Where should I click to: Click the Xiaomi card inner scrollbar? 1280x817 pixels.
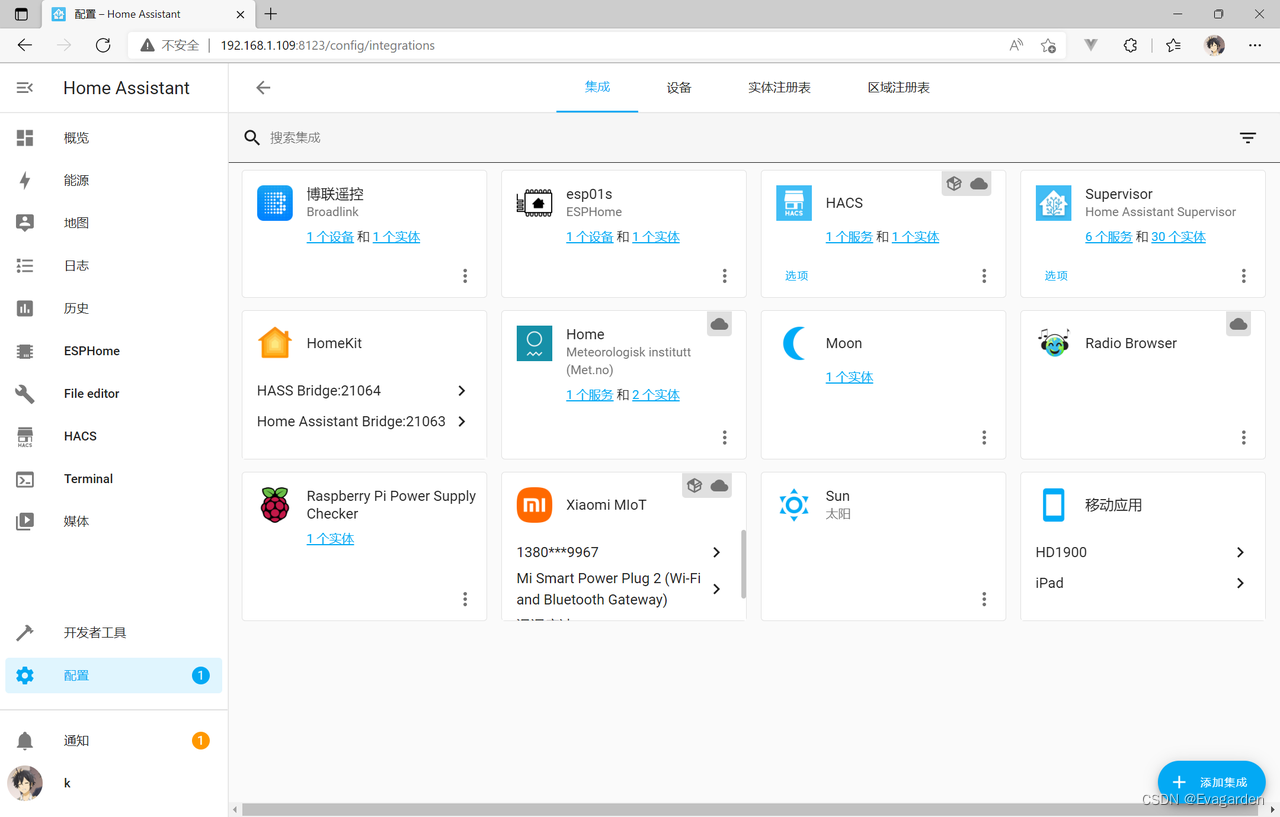[x=743, y=564]
